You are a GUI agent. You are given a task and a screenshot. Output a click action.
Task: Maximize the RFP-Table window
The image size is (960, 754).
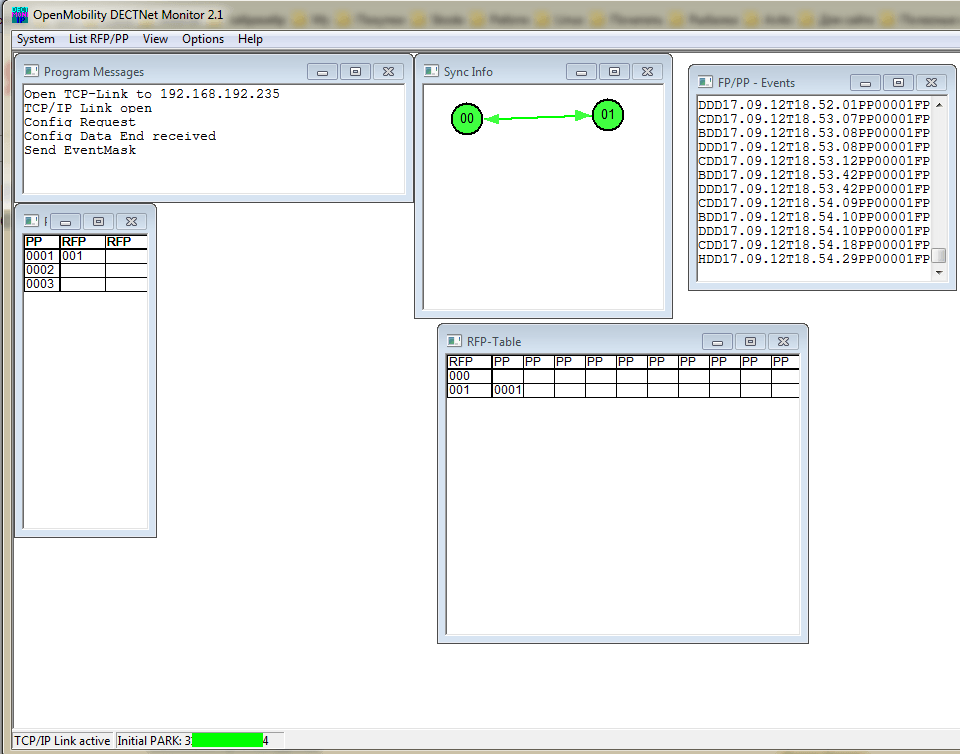[750, 342]
